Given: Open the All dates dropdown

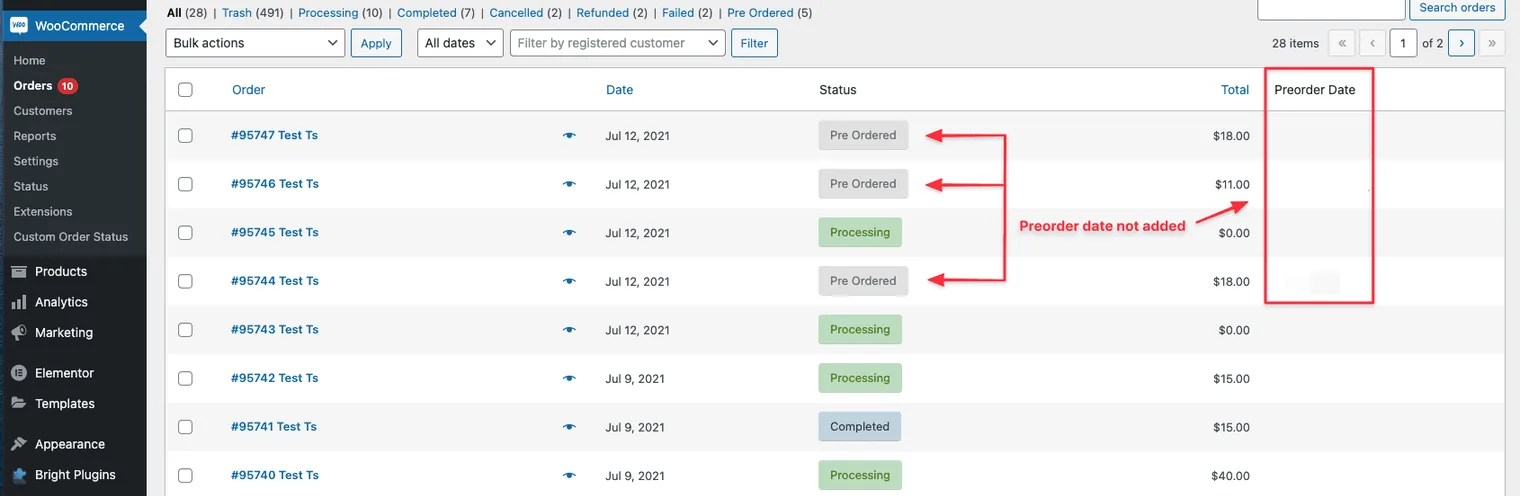Looking at the screenshot, I should coord(460,43).
